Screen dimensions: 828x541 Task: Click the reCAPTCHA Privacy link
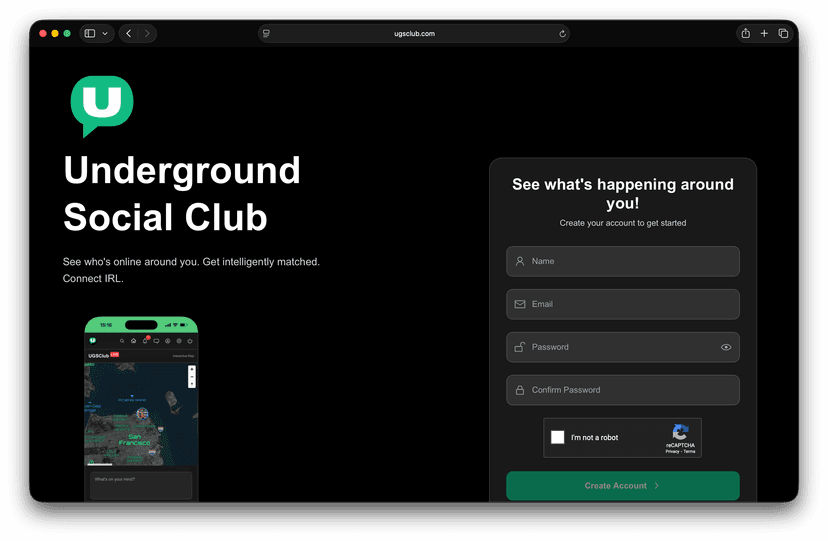(x=672, y=452)
